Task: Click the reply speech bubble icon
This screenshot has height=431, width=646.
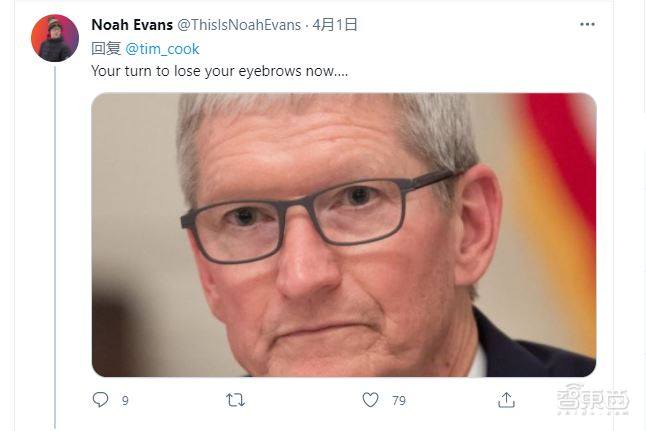Action: 100,400
